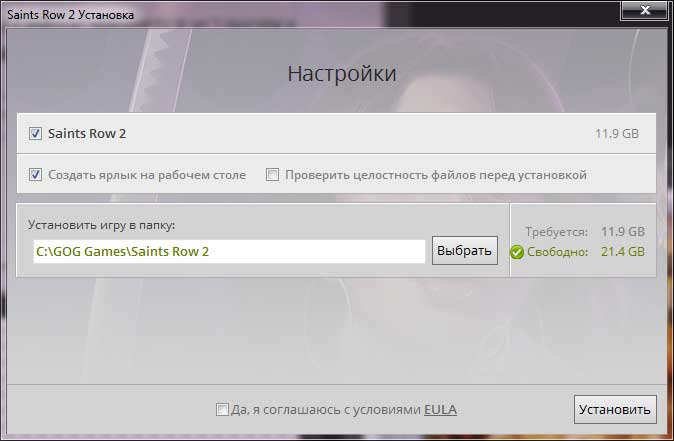The image size is (674, 441).
Task: Click the 'Saints Row 2 Установка' title text
Action: [70, 15]
